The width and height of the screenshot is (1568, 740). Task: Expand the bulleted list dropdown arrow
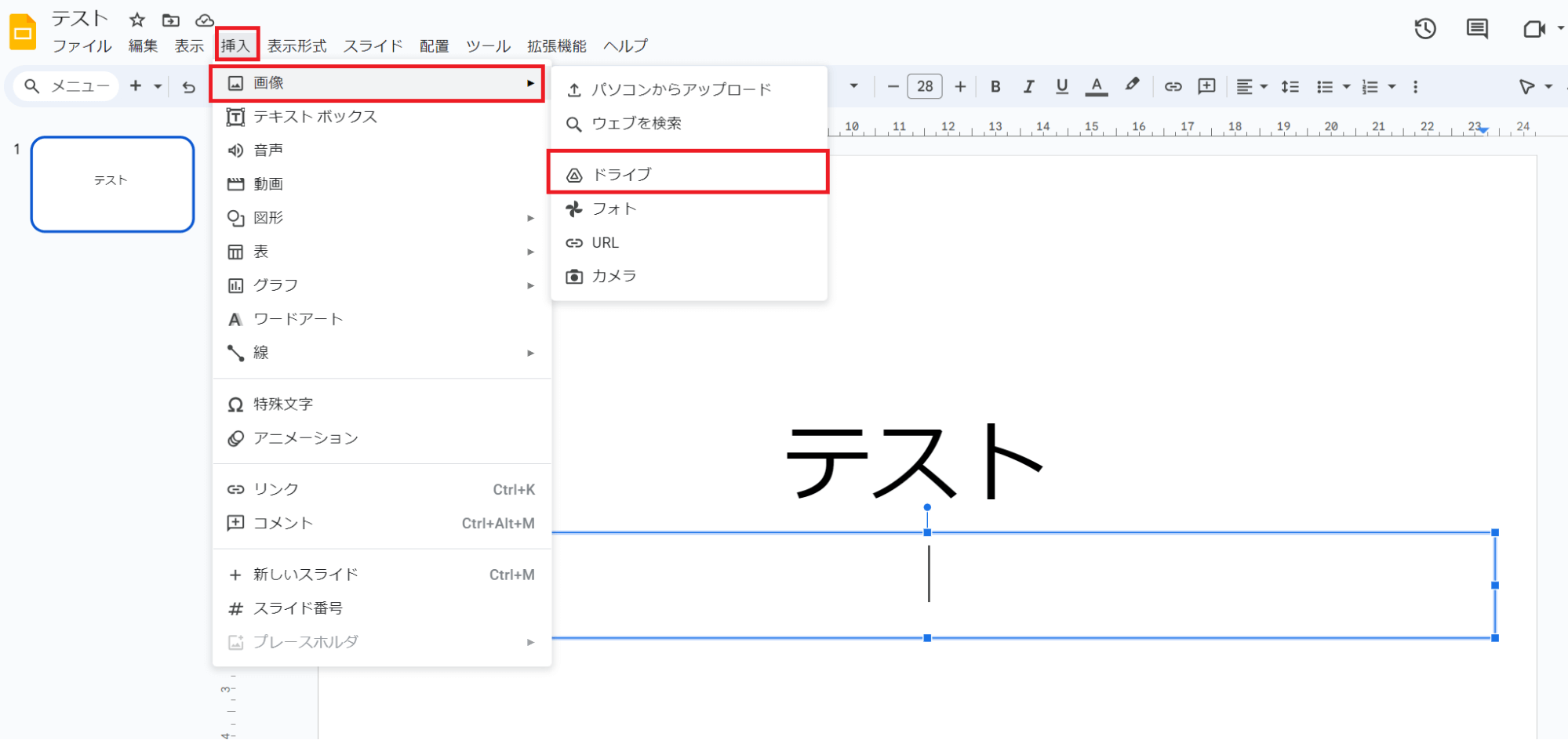(x=1347, y=86)
